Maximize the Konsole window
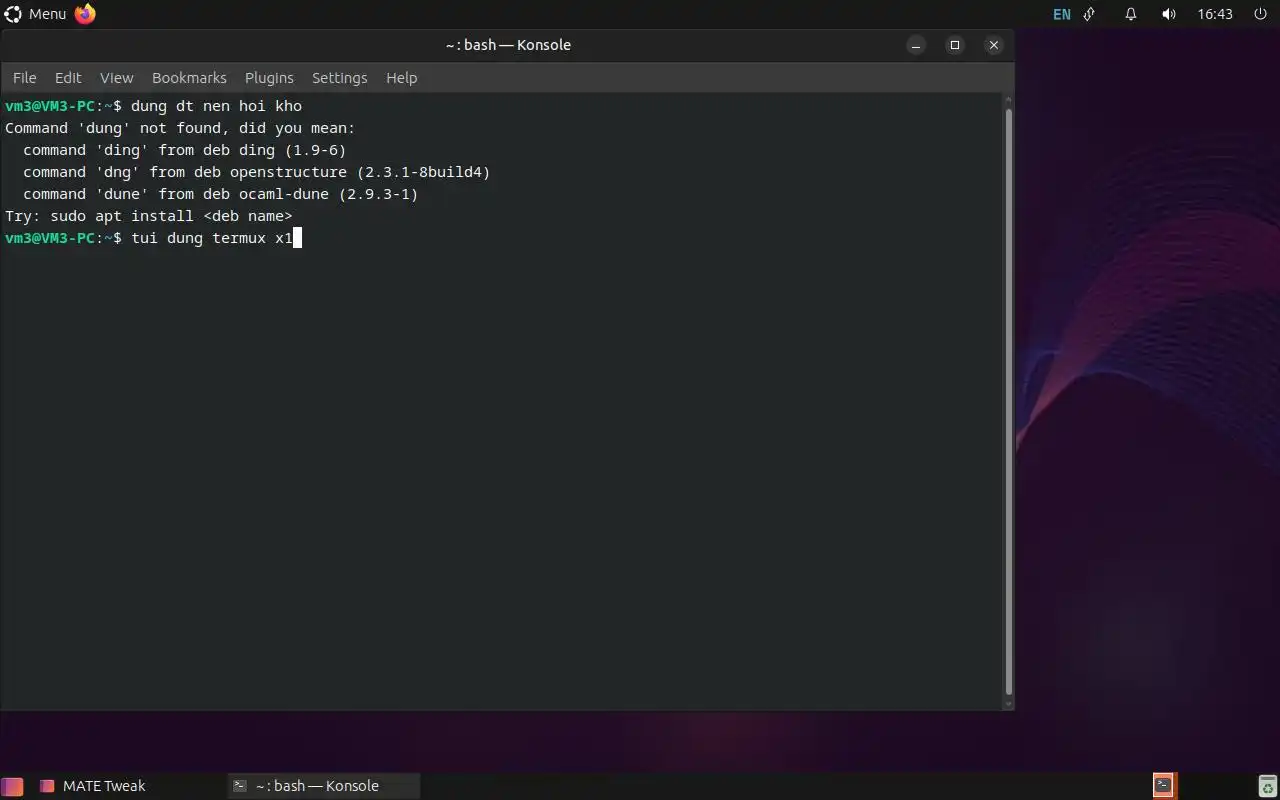 955,45
